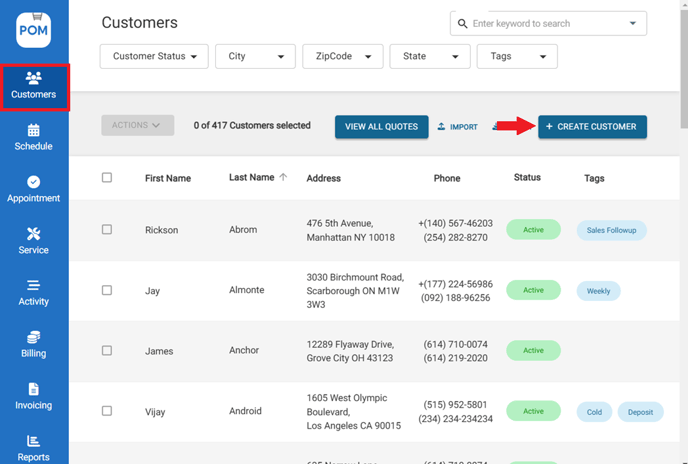The height and width of the screenshot is (464, 688).
Task: Click the Sales Followup tag badge
Action: click(x=611, y=230)
